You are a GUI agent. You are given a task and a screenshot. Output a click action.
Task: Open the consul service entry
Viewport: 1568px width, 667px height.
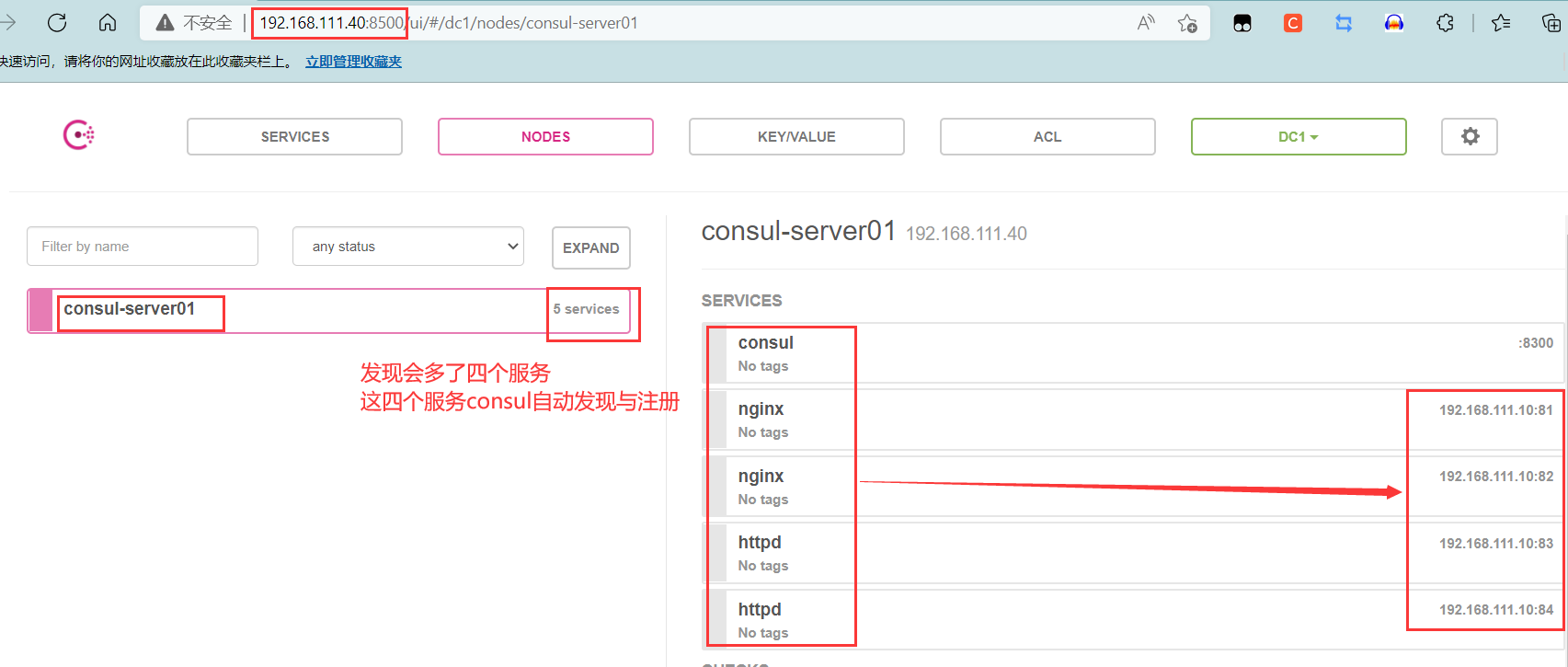point(1133,353)
